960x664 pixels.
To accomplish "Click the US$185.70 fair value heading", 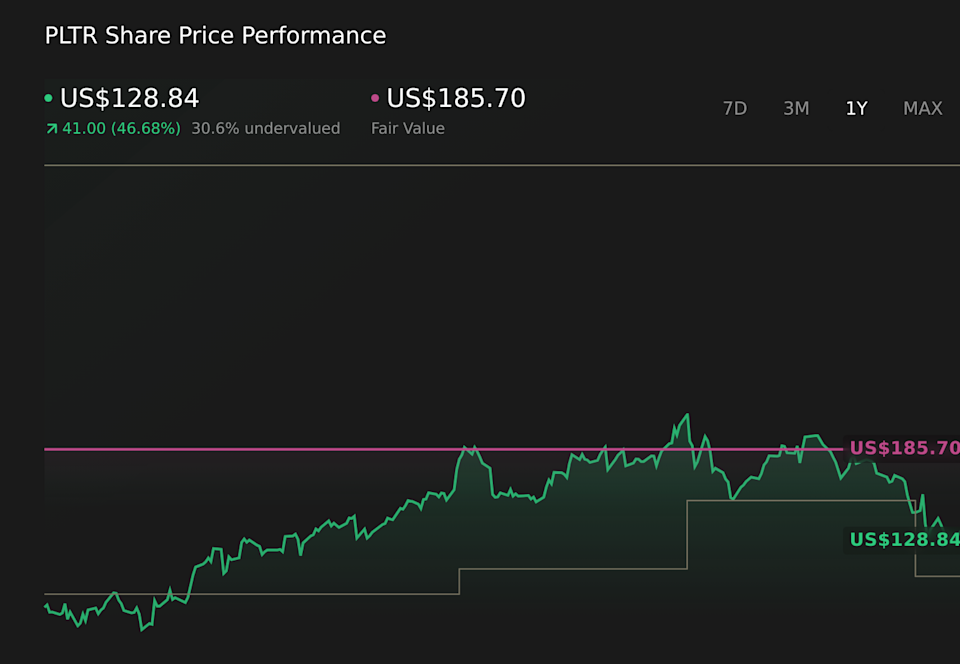I will [x=455, y=97].
